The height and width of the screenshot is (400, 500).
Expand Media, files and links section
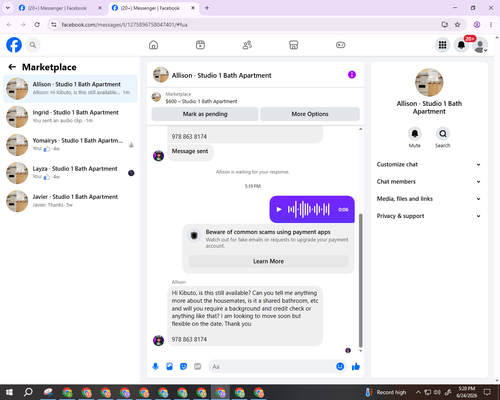click(x=429, y=199)
